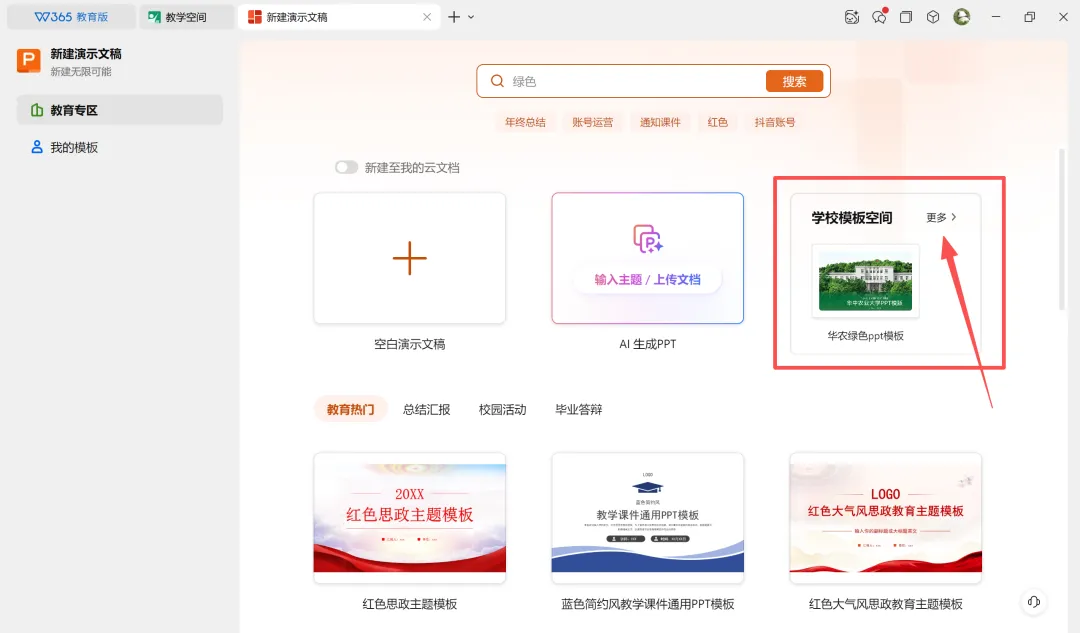Open the customer service headset icon
Image resolution: width=1080 pixels, height=633 pixels.
1034,602
